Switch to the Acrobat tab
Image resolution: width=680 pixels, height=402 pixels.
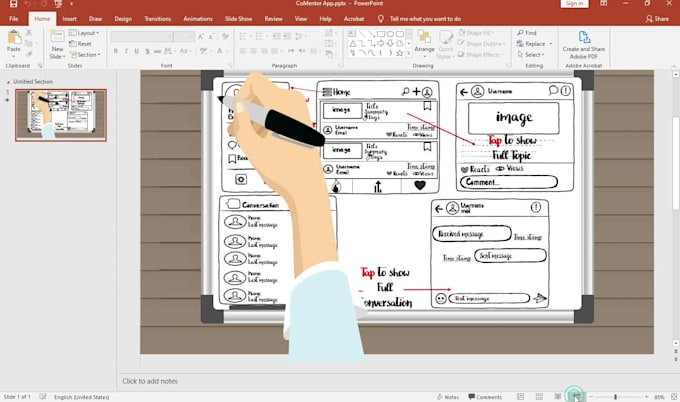click(354, 19)
